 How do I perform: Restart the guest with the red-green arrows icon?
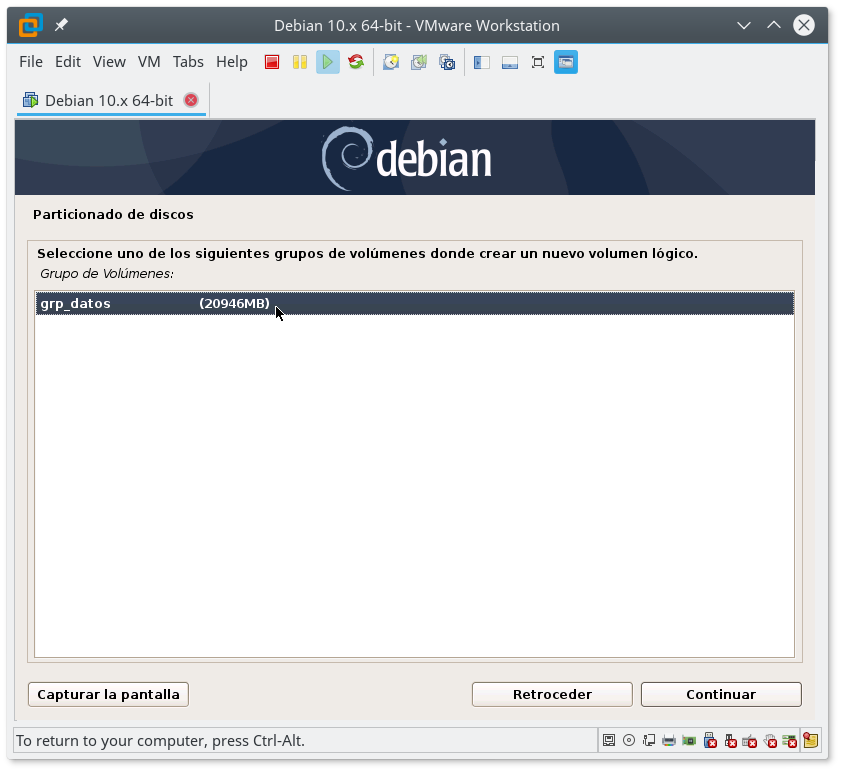[356, 62]
